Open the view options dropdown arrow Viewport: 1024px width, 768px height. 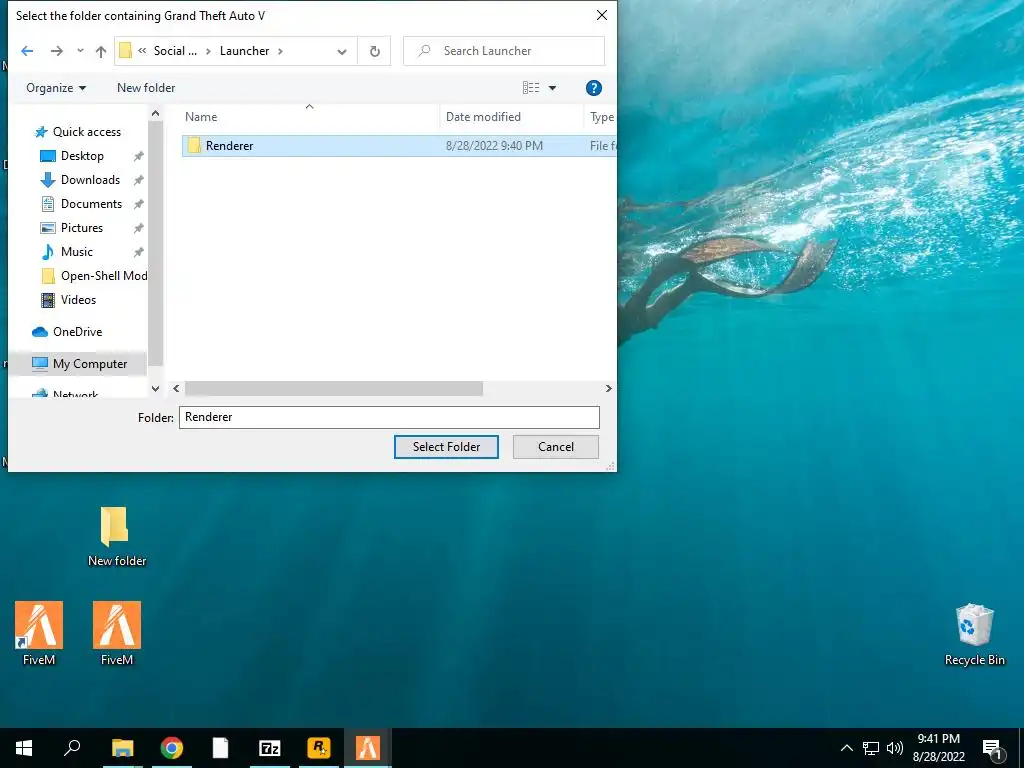tap(552, 88)
